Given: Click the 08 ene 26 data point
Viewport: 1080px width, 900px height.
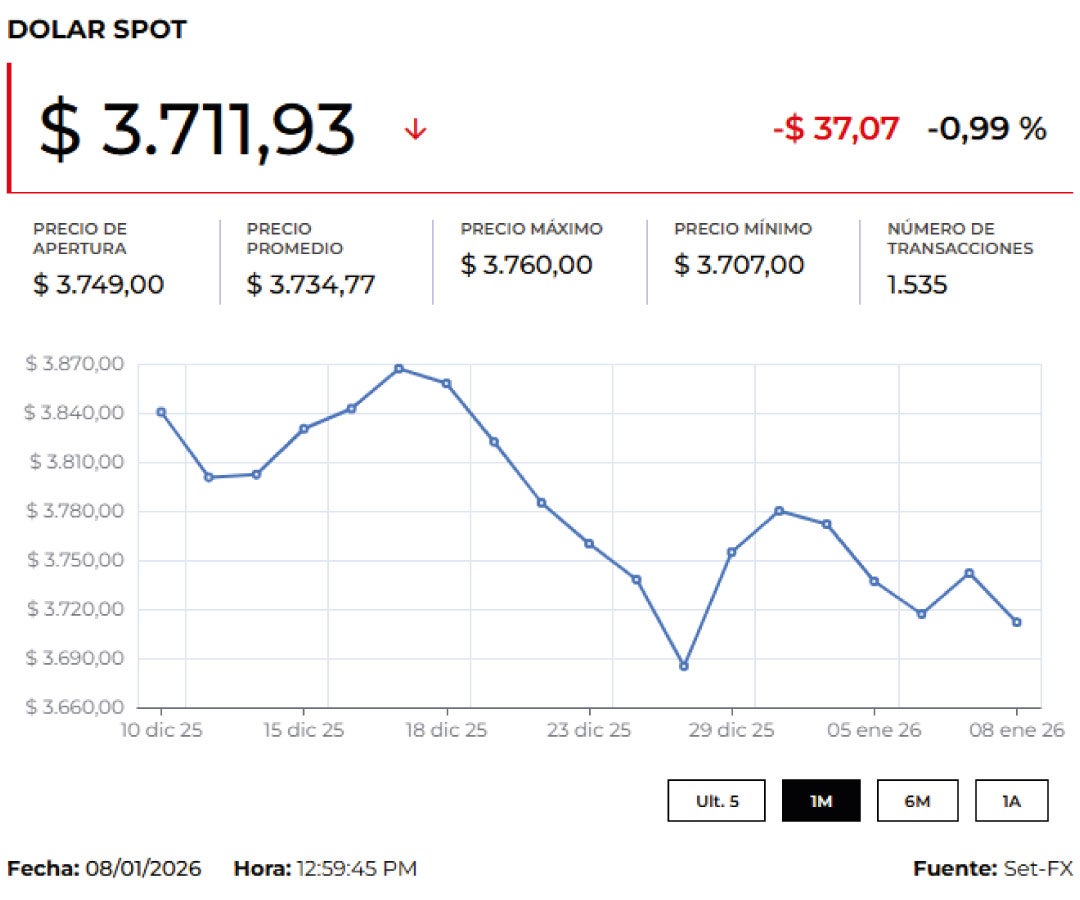Looking at the screenshot, I should tap(1016, 622).
